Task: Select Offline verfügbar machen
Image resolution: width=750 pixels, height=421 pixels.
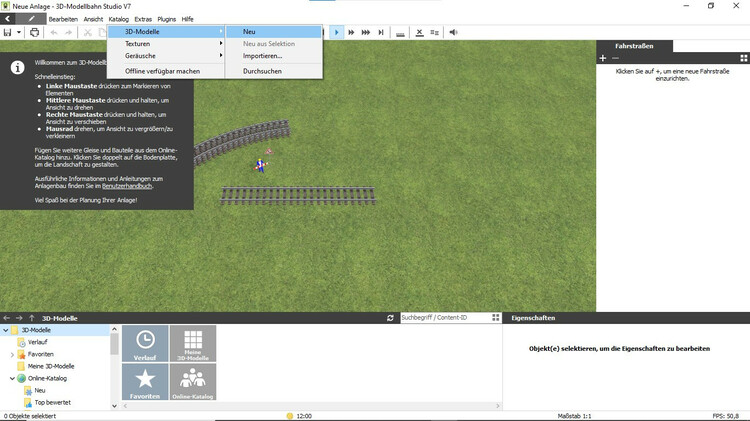Action: point(166,71)
